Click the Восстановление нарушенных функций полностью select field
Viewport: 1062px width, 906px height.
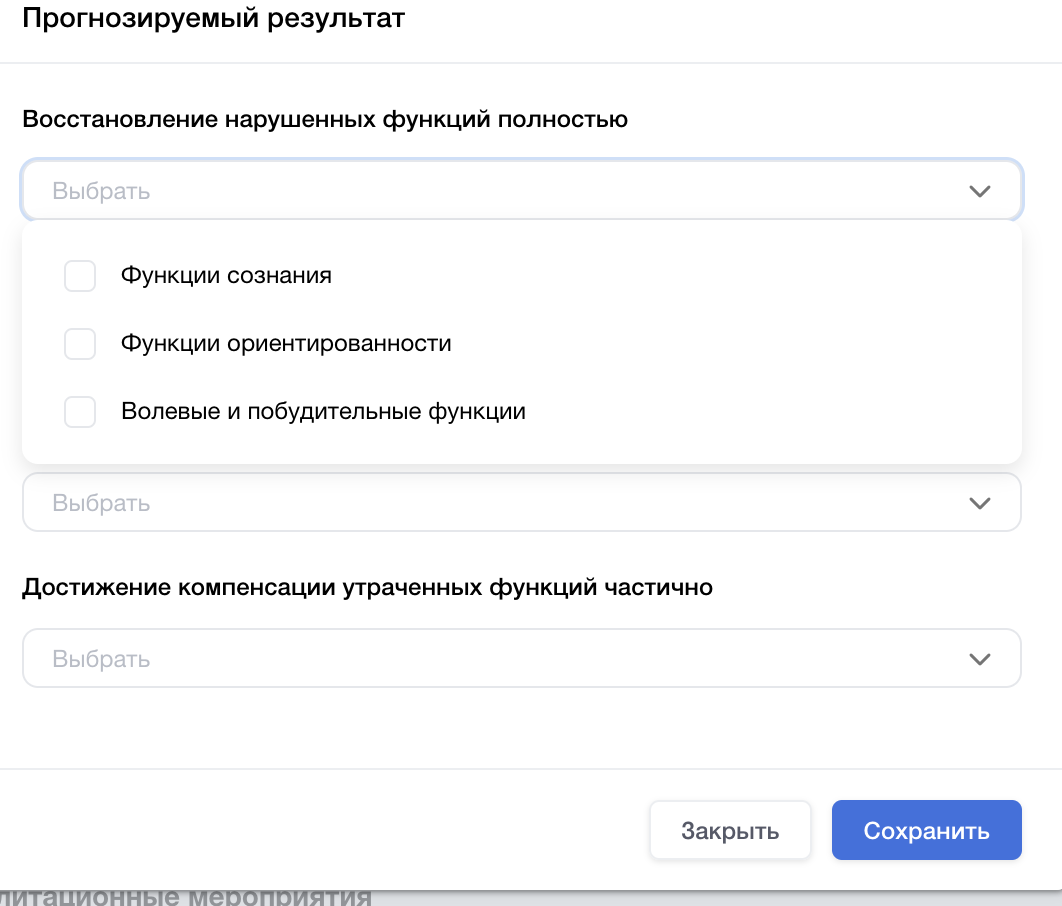pos(500,191)
